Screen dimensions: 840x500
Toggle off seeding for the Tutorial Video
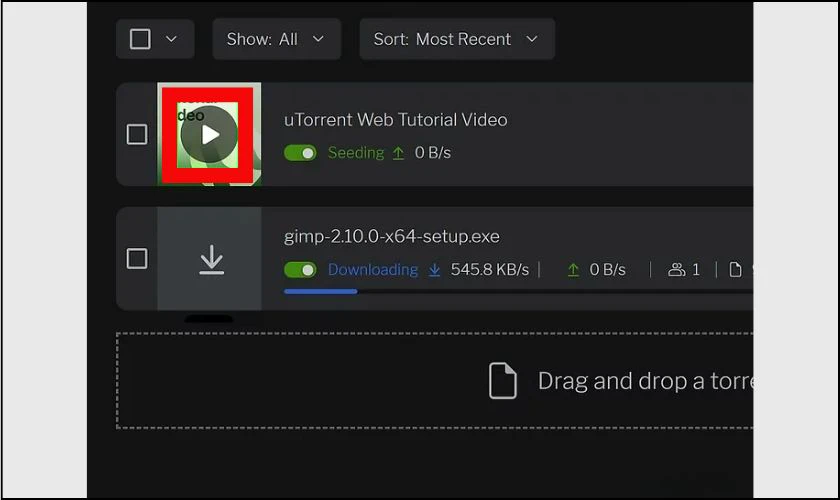[x=301, y=153]
